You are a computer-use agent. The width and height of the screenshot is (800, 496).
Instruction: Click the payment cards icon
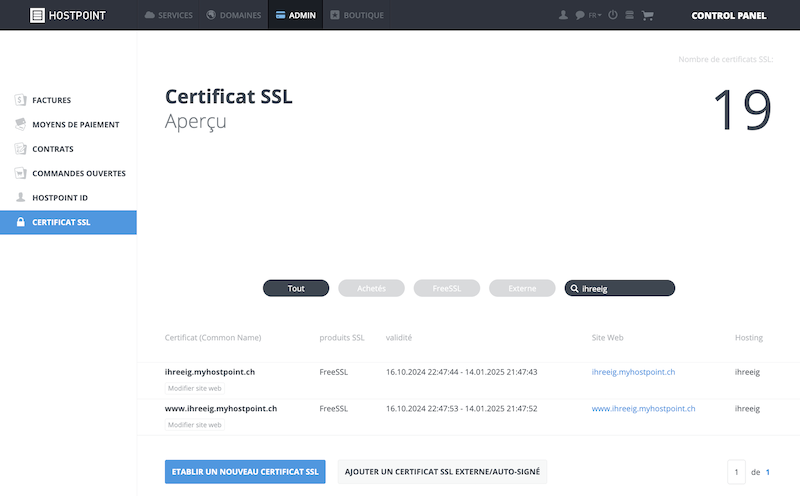click(20, 124)
